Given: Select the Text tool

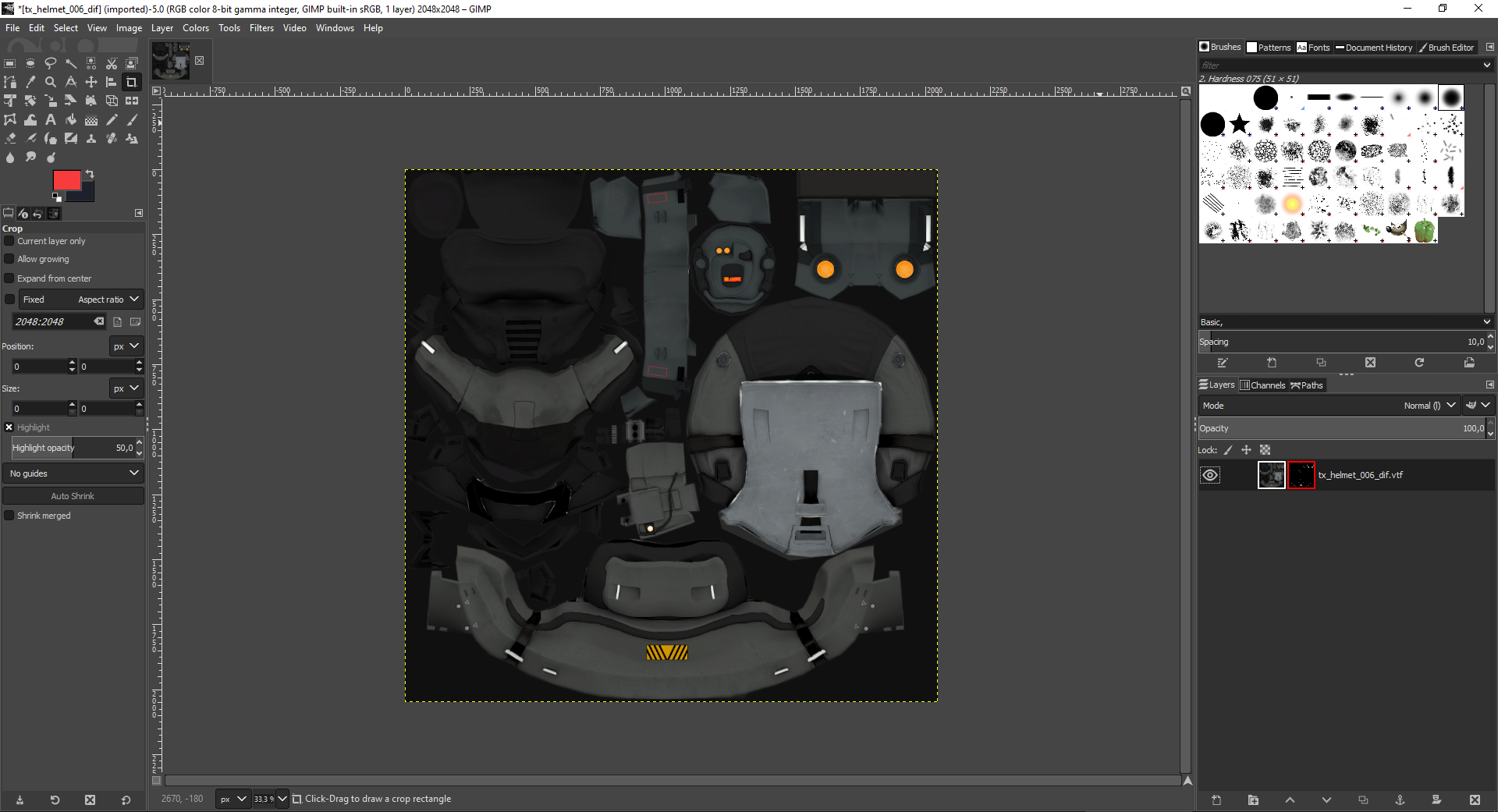Looking at the screenshot, I should coord(51,120).
